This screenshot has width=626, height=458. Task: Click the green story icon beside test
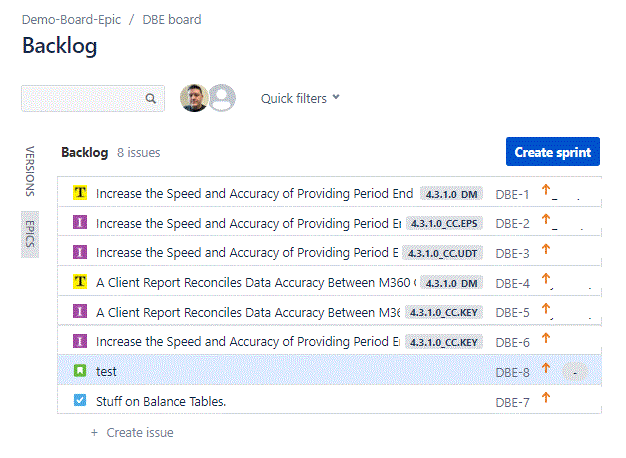point(80,371)
